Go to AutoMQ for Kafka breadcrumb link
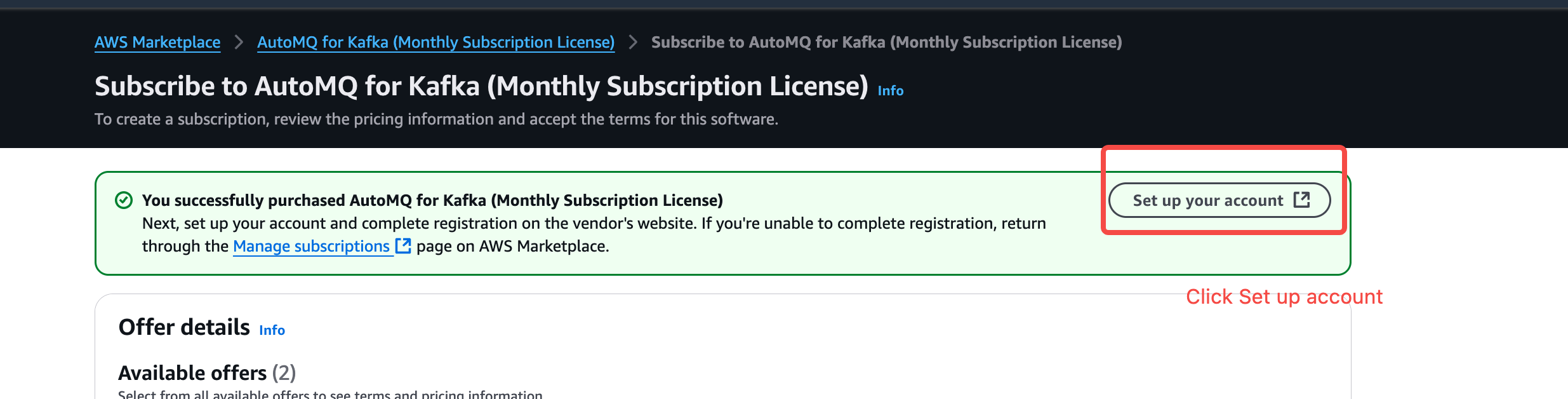The height and width of the screenshot is (399, 1568). (435, 42)
